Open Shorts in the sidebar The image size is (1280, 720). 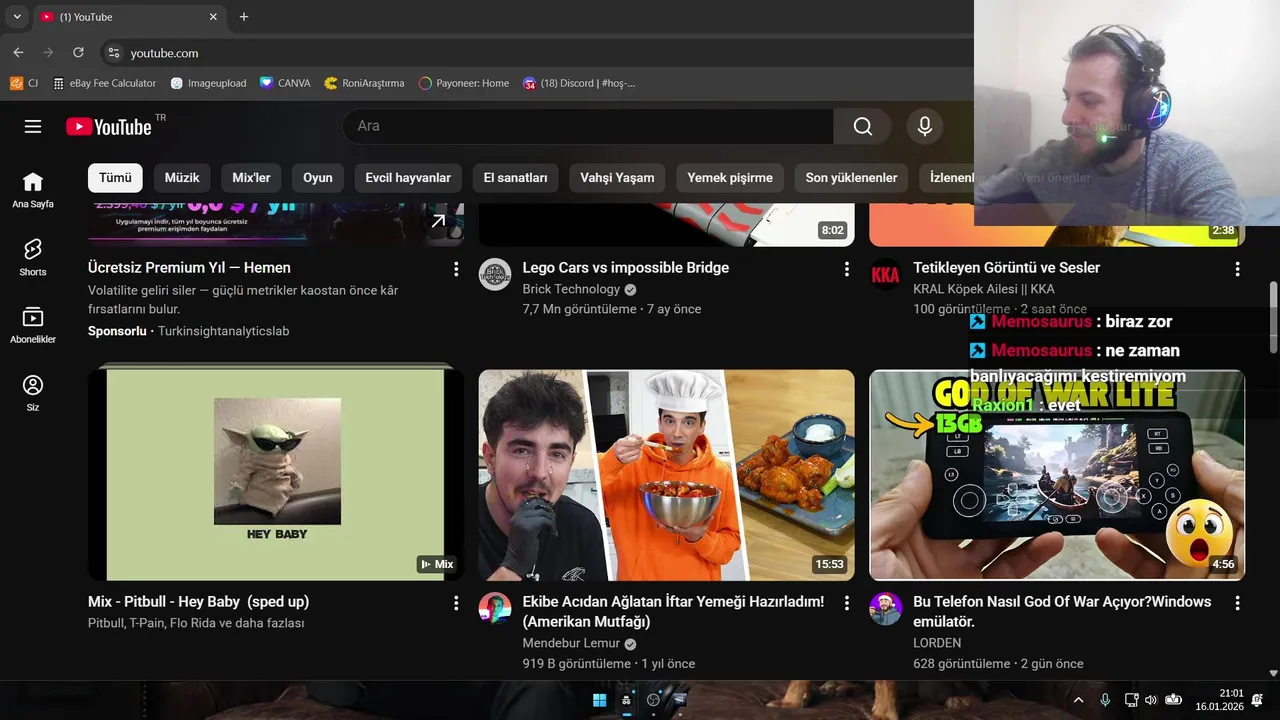tap(33, 258)
